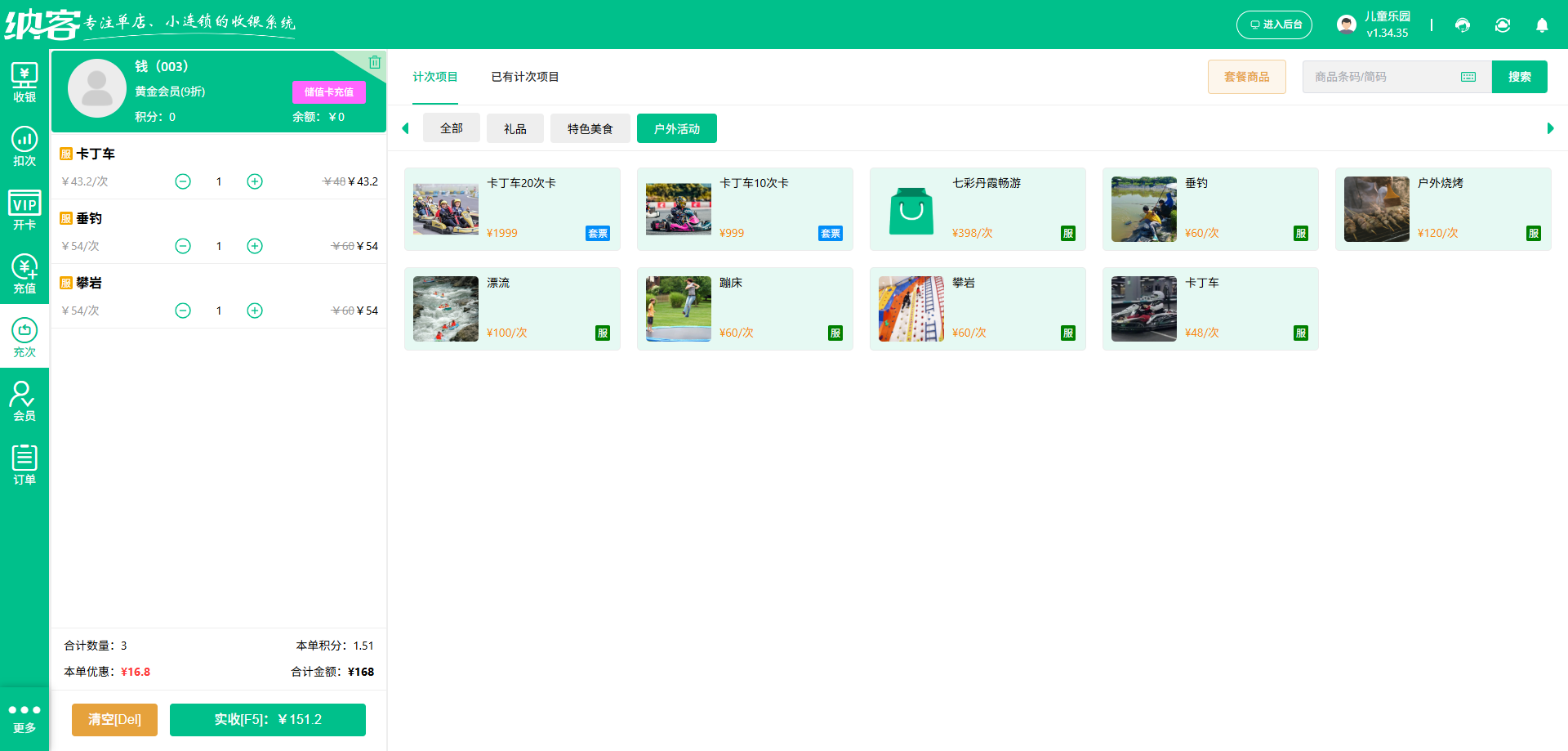The image size is (1568, 751).
Task: Open the 充值 recharge sidebar icon
Action: (24, 273)
